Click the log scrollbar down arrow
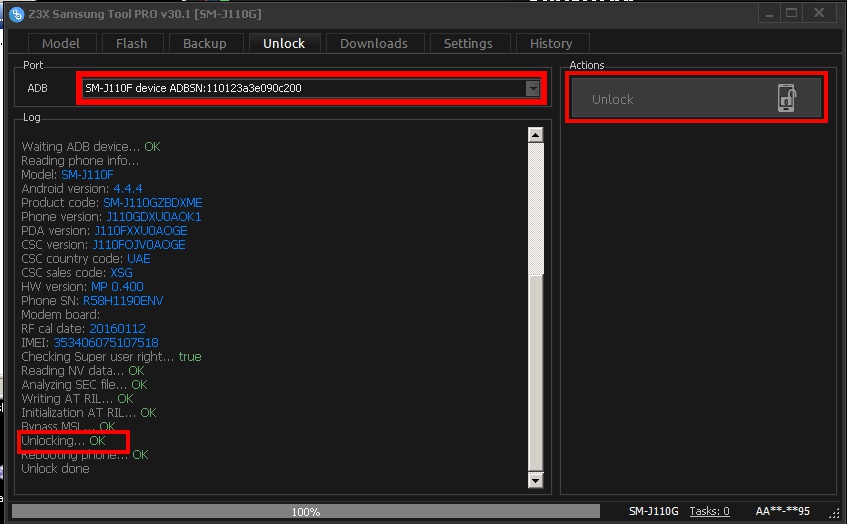 (535, 480)
